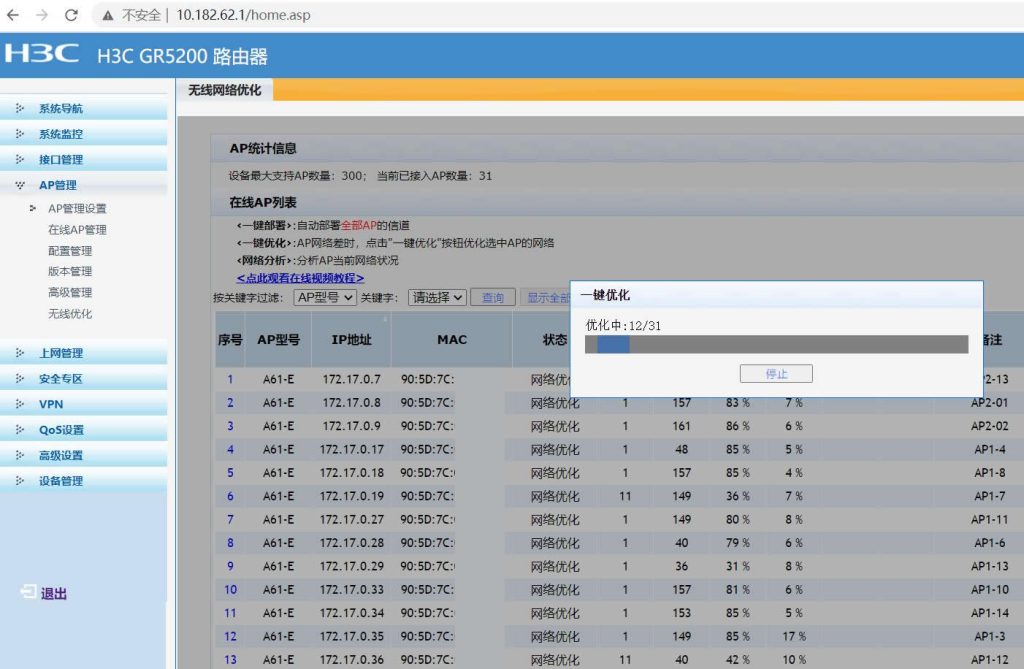Click the address bar URL 10.182.62.1/home.asp
Image resolution: width=1024 pixels, height=669 pixels.
[x=243, y=15]
